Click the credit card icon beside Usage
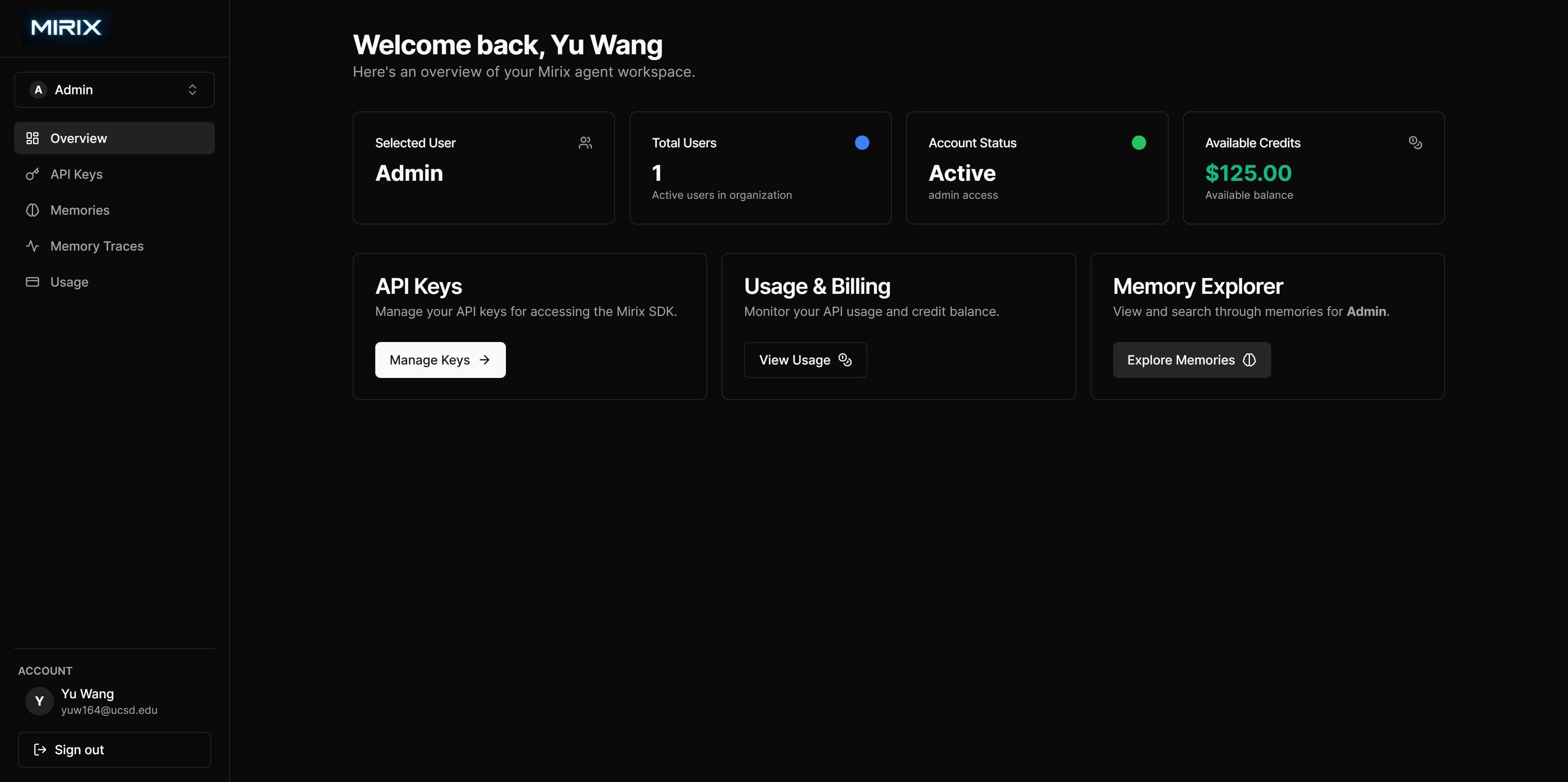Viewport: 1568px width, 782px height. click(x=32, y=282)
